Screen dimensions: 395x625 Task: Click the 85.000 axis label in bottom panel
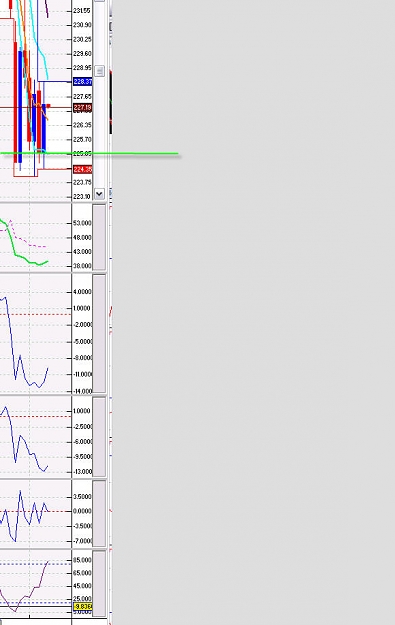pyautogui.click(x=83, y=560)
